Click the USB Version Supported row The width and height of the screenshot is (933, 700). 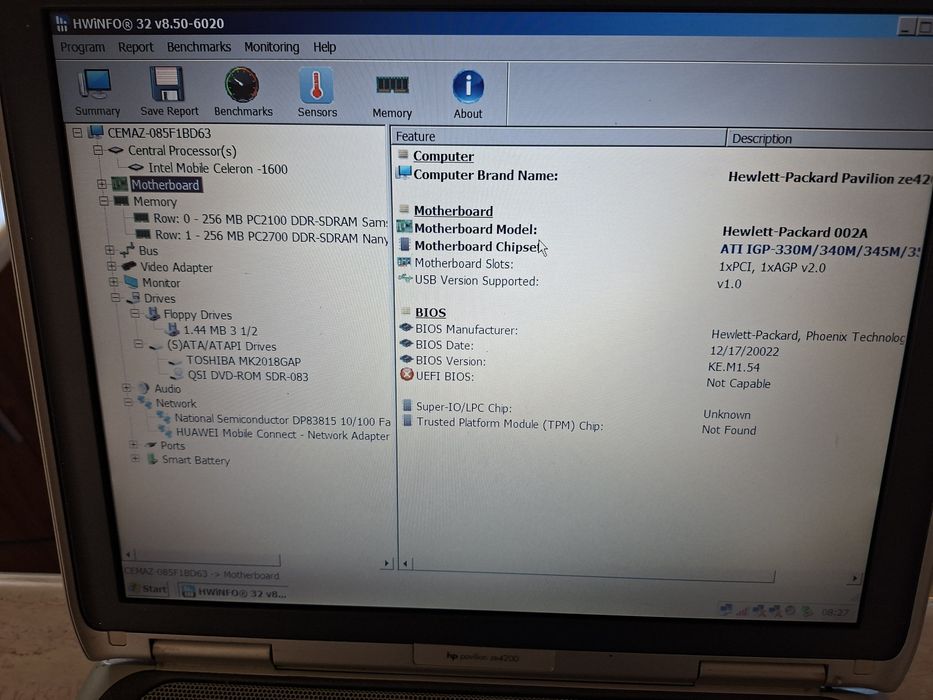tap(570, 282)
